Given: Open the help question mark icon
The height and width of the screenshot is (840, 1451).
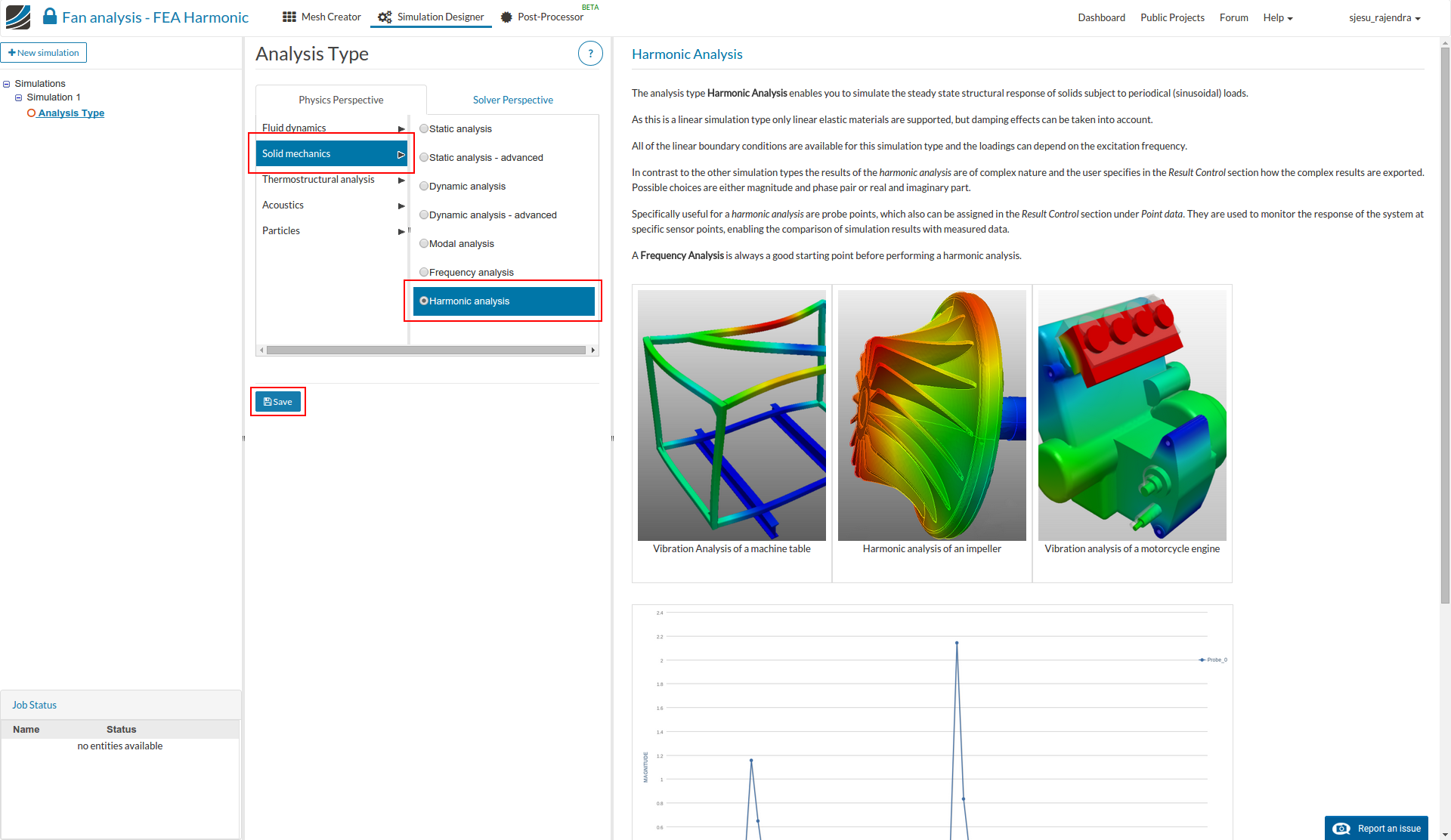Looking at the screenshot, I should (x=590, y=54).
